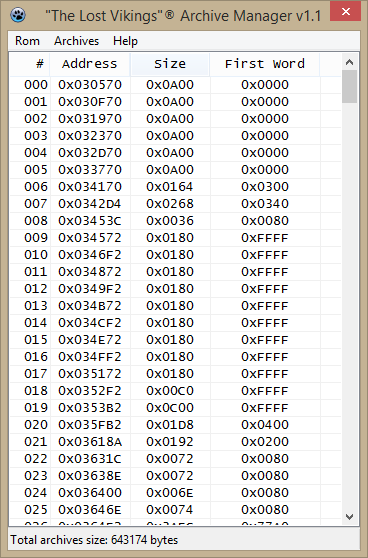
Task: Select address 0x03638E
Action: pyautogui.click(x=90, y=476)
